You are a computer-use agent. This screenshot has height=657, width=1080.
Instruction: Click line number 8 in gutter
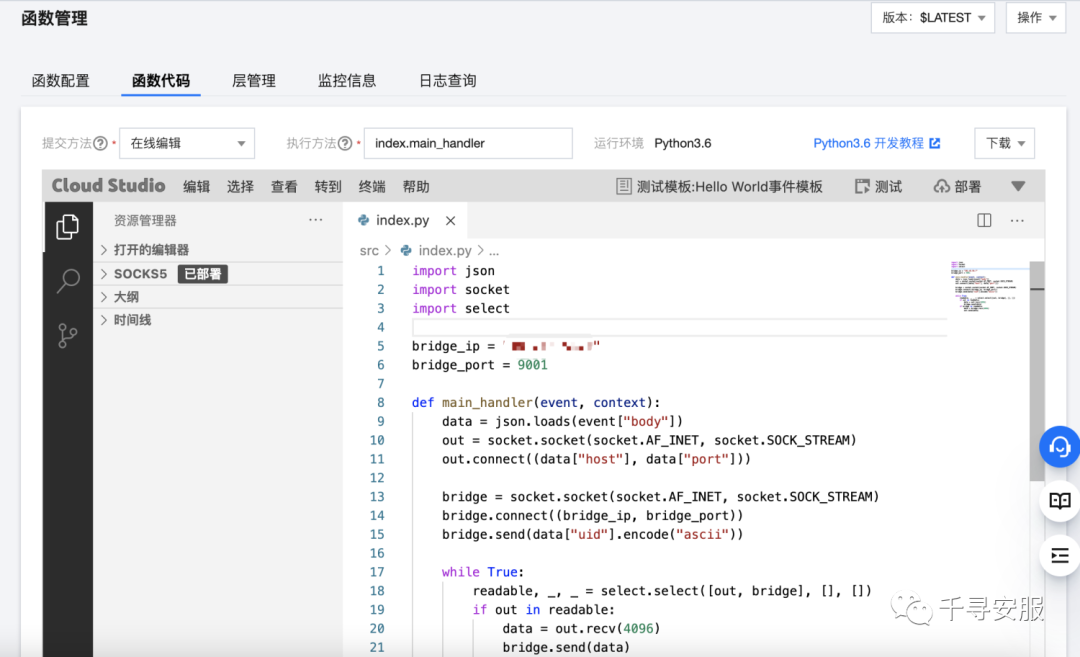pos(381,403)
